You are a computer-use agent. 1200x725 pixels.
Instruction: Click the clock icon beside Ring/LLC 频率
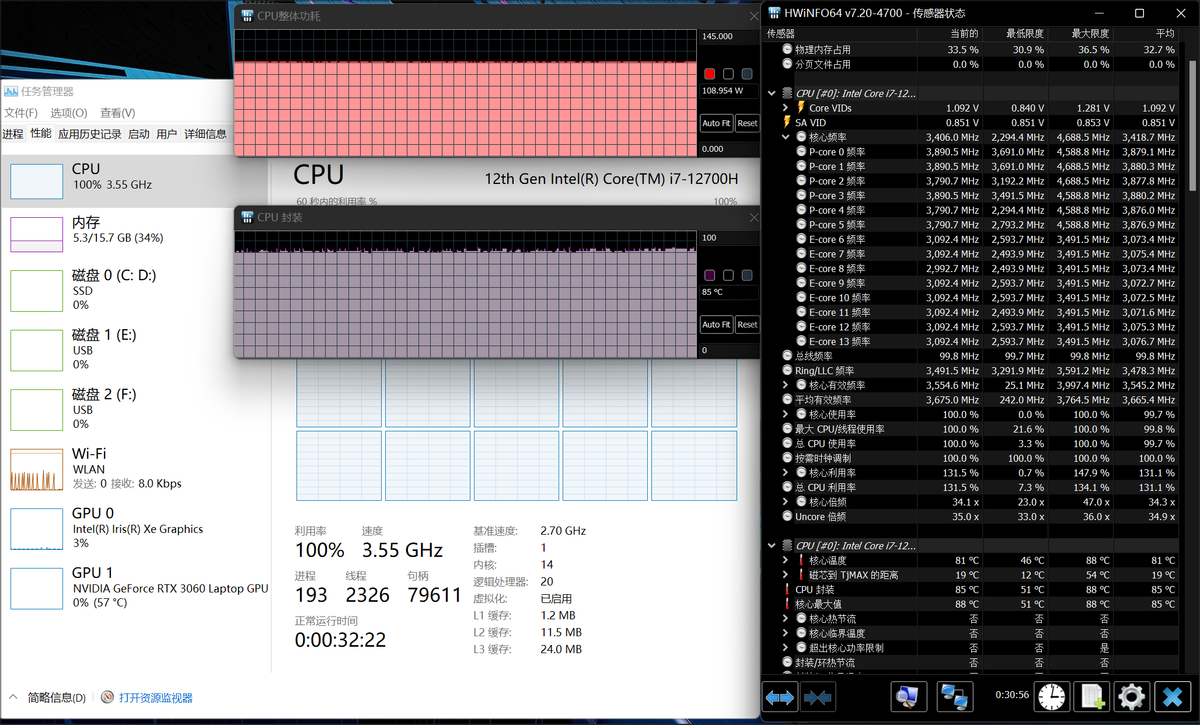787,370
